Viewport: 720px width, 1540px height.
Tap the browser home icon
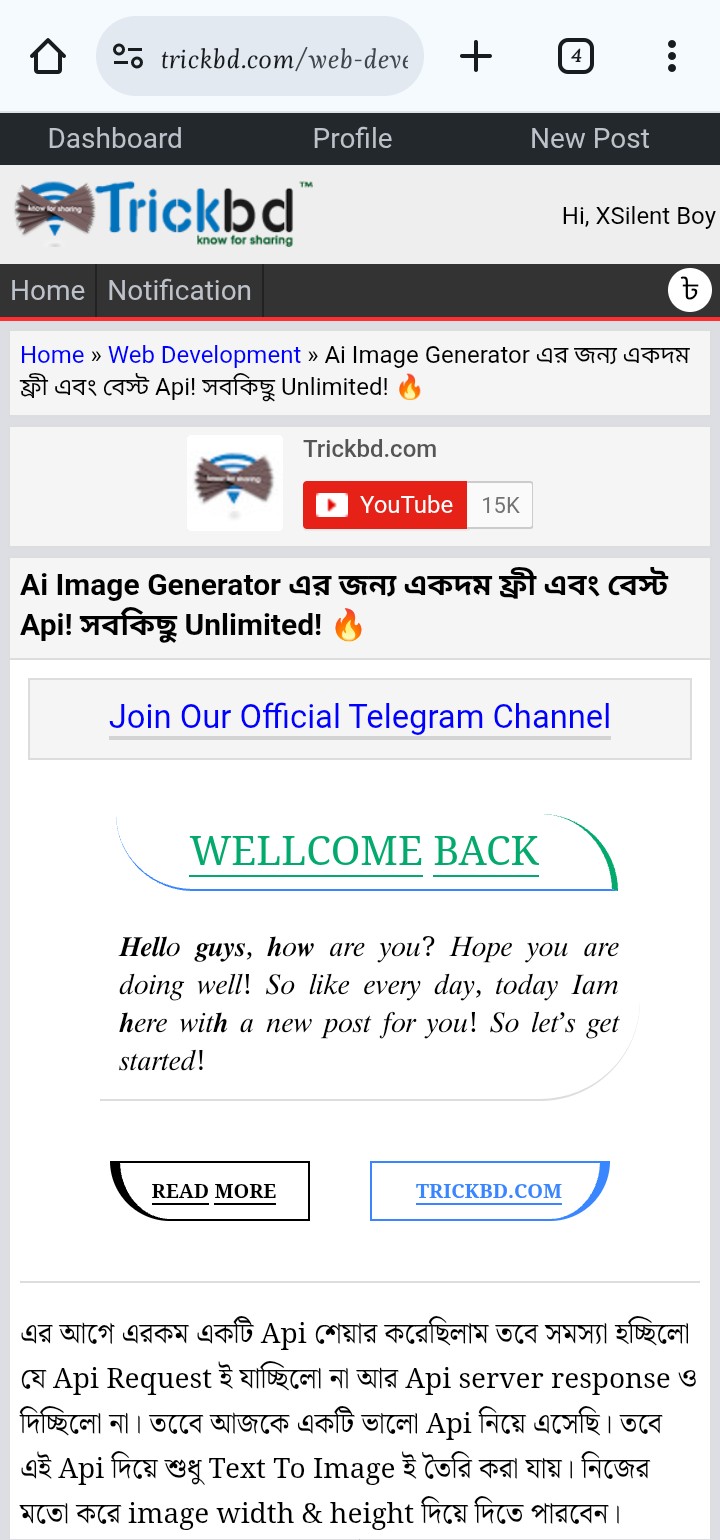tap(48, 57)
